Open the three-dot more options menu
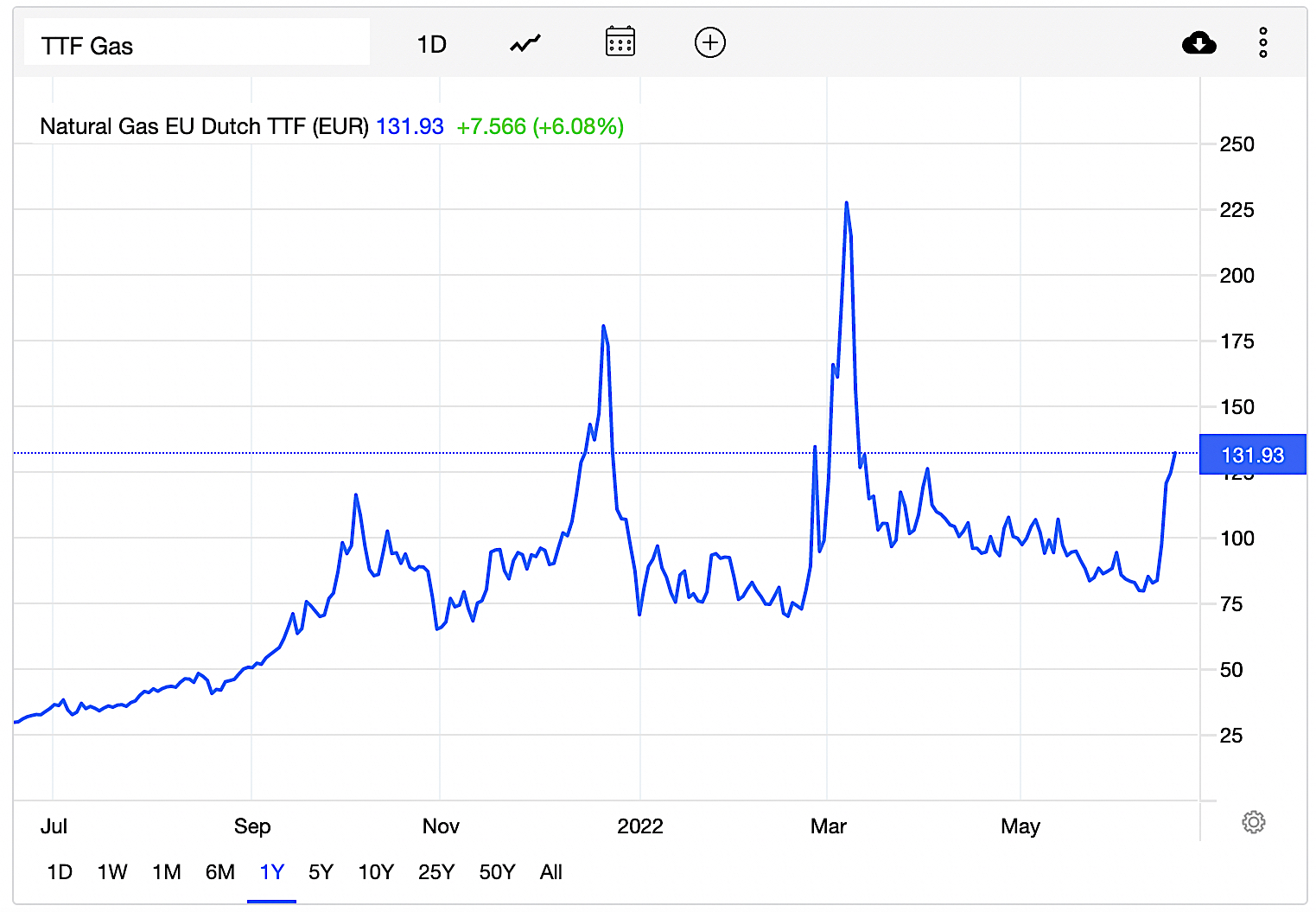This screenshot has height=912, width=1316. [1262, 42]
